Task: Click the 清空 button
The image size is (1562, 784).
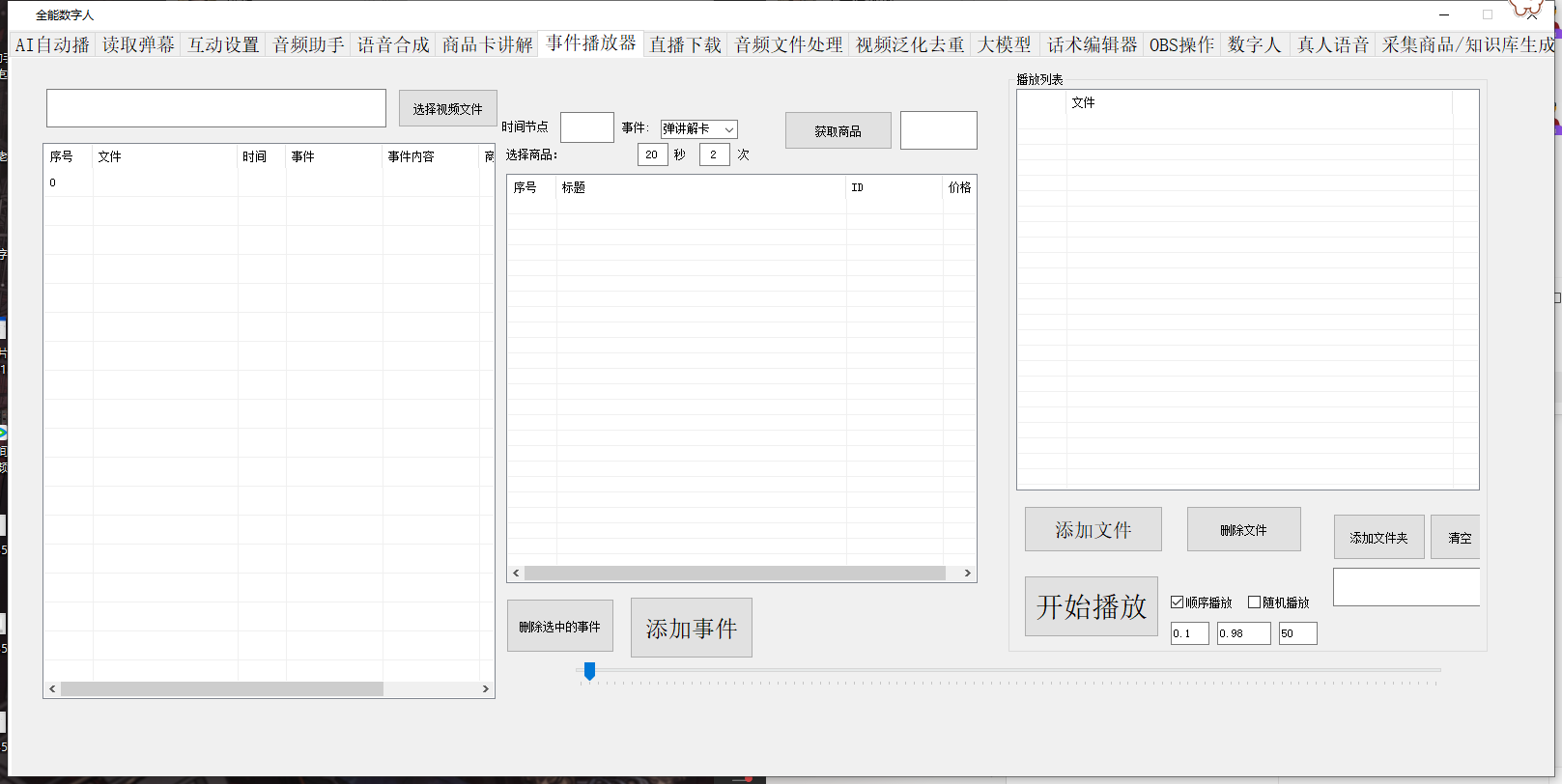Action: click(x=1456, y=537)
